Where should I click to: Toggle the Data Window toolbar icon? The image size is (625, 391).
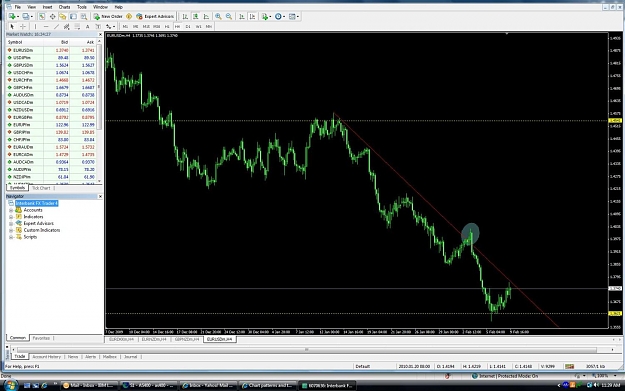pos(52,16)
